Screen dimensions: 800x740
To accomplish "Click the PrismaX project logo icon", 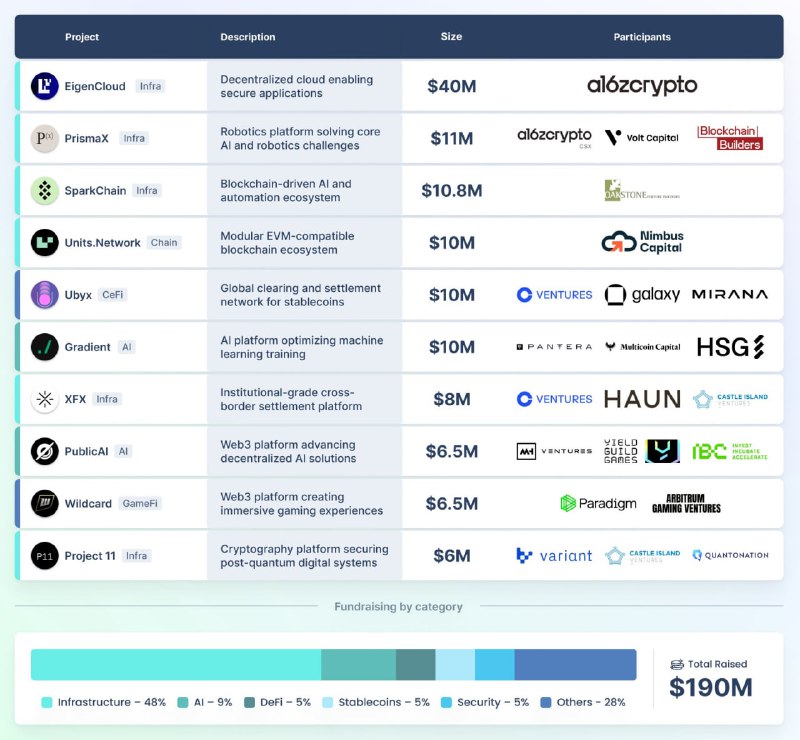I will pyautogui.click(x=44, y=138).
